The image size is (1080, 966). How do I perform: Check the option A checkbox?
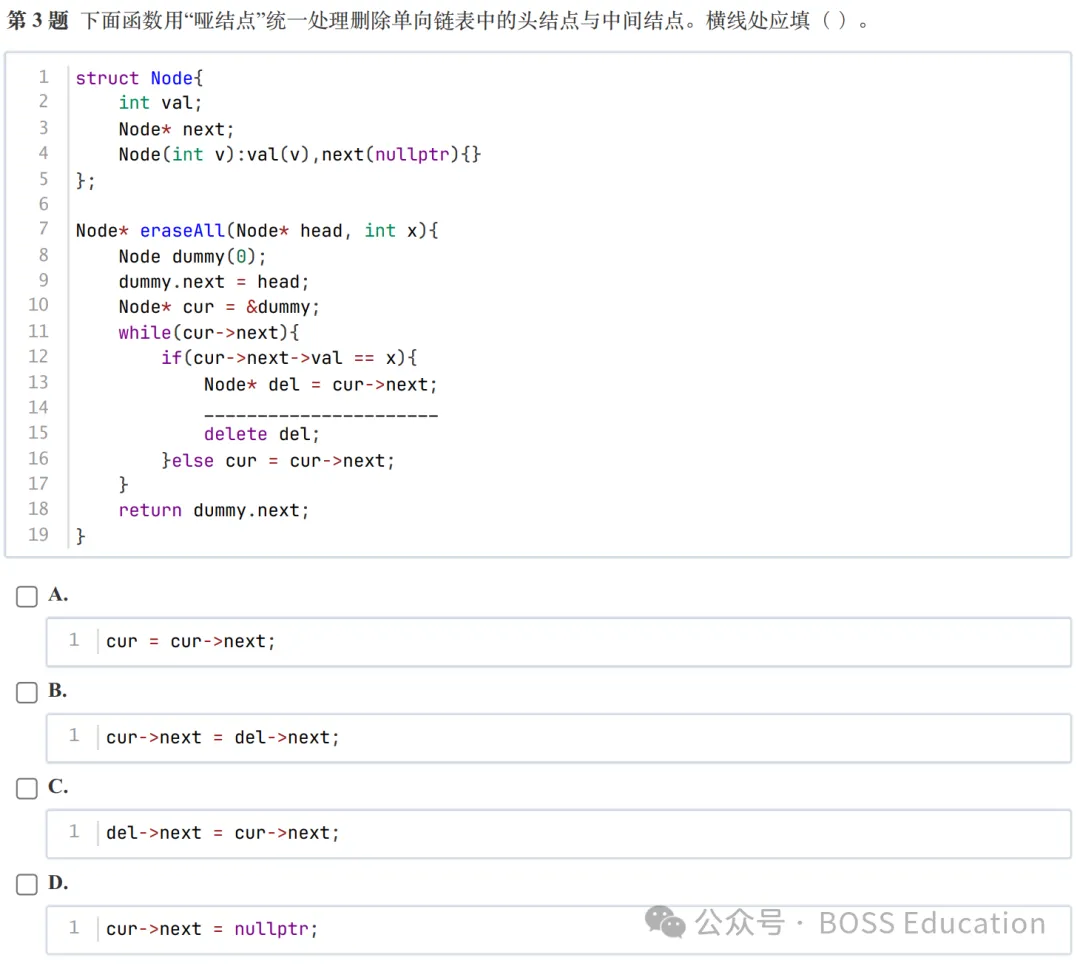pos(27,596)
